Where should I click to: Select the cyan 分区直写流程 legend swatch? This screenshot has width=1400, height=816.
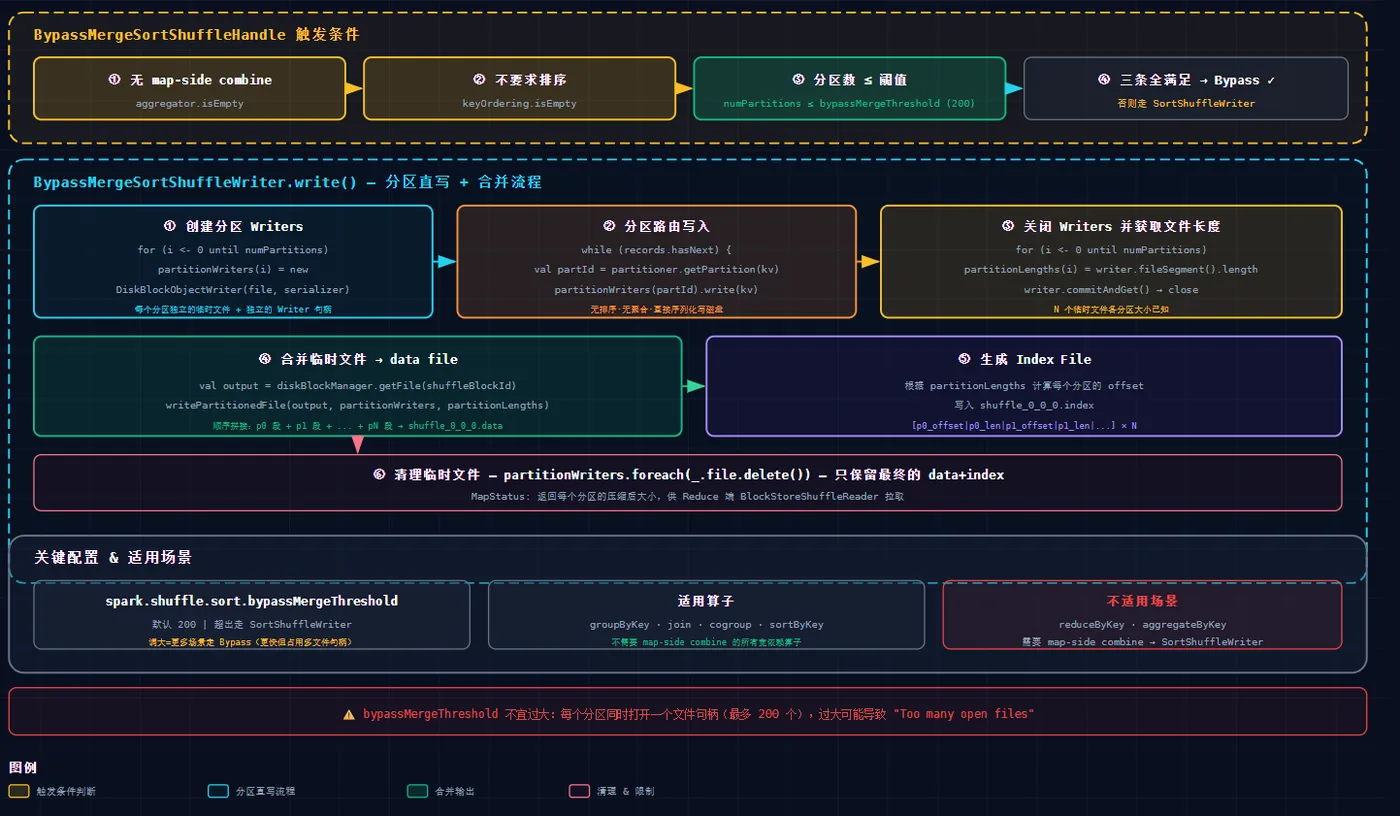[219, 791]
